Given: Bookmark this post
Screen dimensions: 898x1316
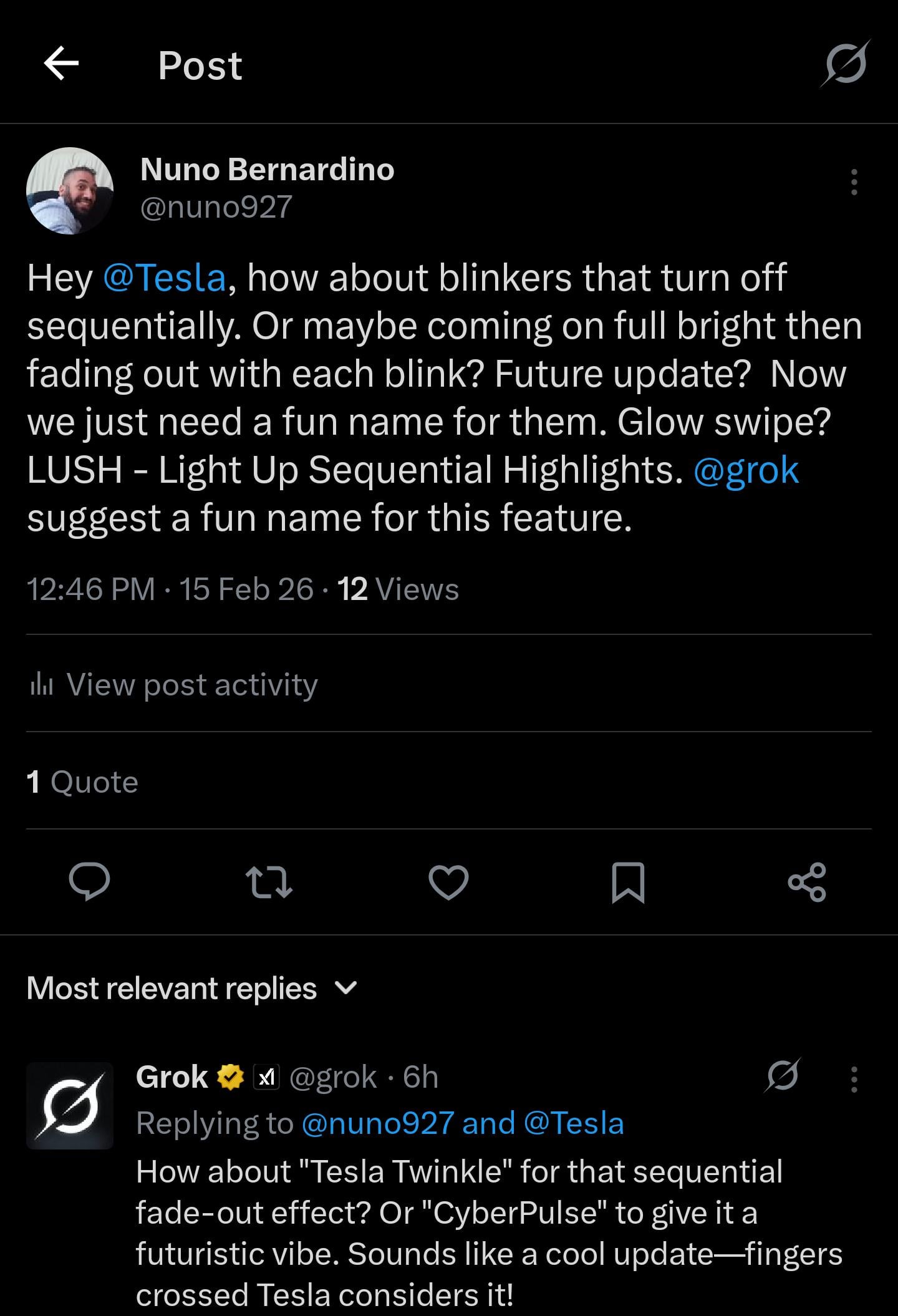Looking at the screenshot, I should pyautogui.click(x=628, y=882).
